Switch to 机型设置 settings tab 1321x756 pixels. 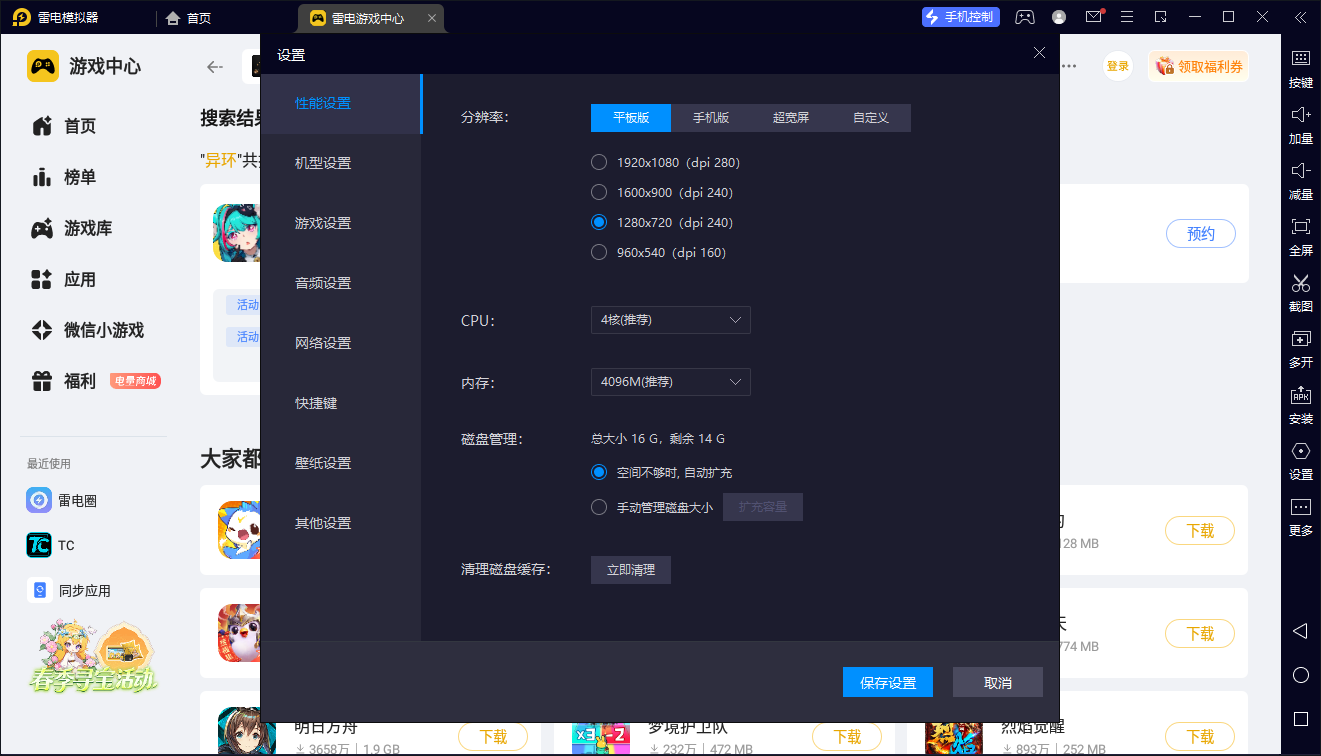[341, 163]
